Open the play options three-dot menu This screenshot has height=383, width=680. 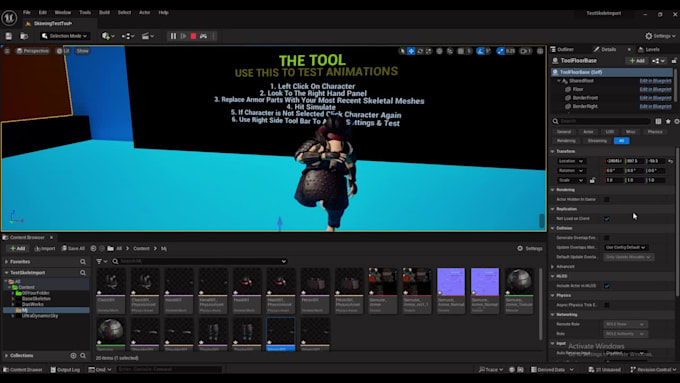(214, 36)
